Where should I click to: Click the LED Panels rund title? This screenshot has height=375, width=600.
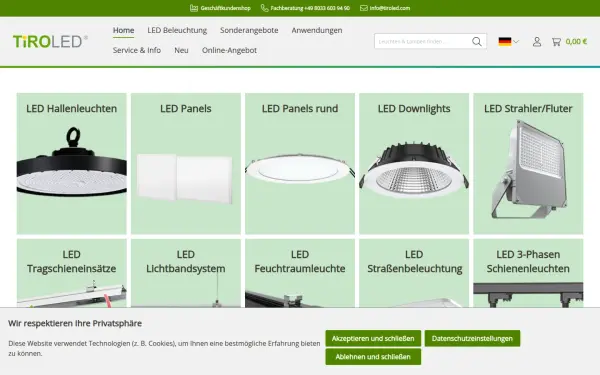pos(300,109)
